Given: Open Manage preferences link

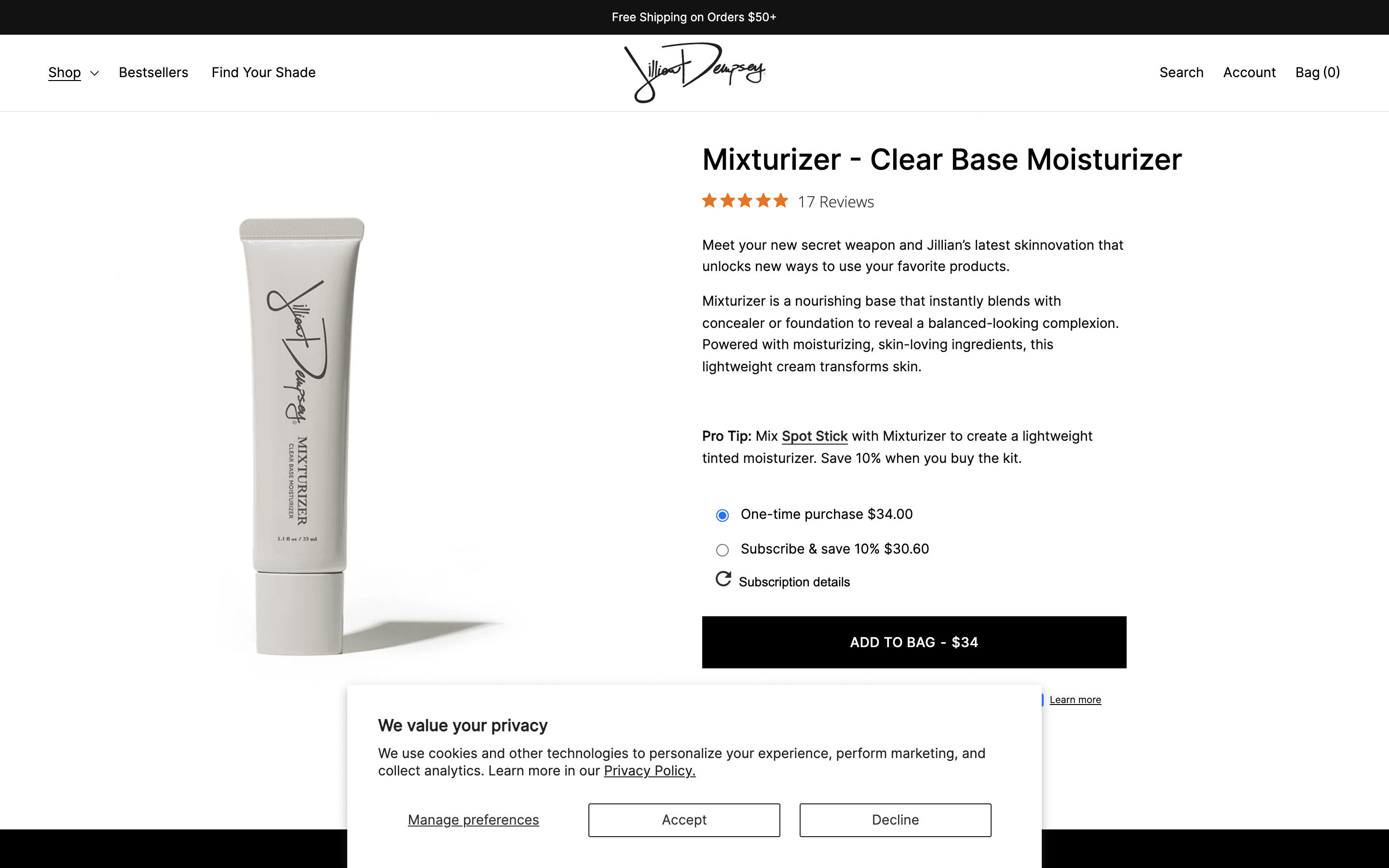Looking at the screenshot, I should point(473,820).
